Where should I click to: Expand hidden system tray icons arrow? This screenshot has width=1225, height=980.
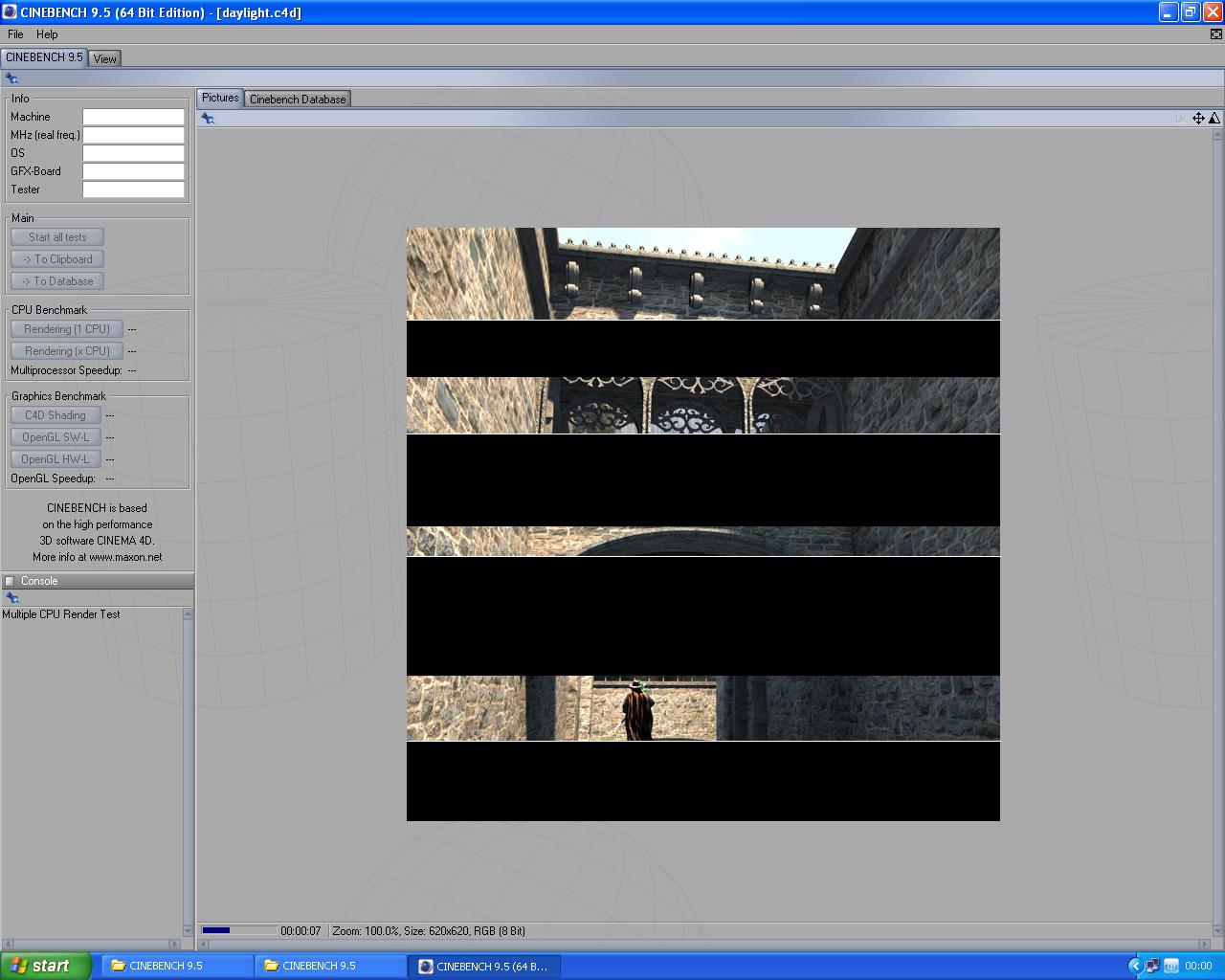click(1136, 966)
